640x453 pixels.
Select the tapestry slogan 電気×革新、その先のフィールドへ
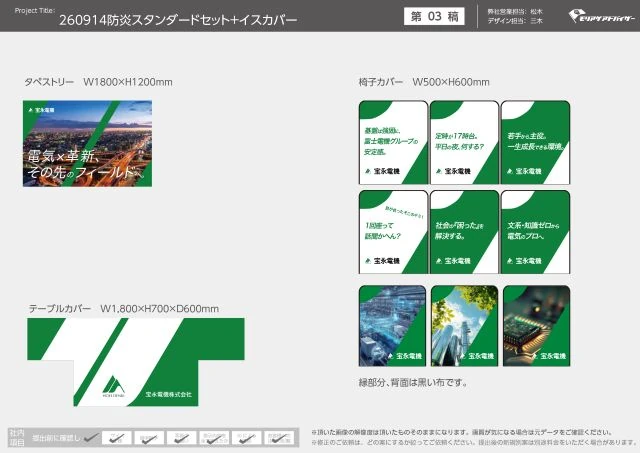tap(86, 164)
